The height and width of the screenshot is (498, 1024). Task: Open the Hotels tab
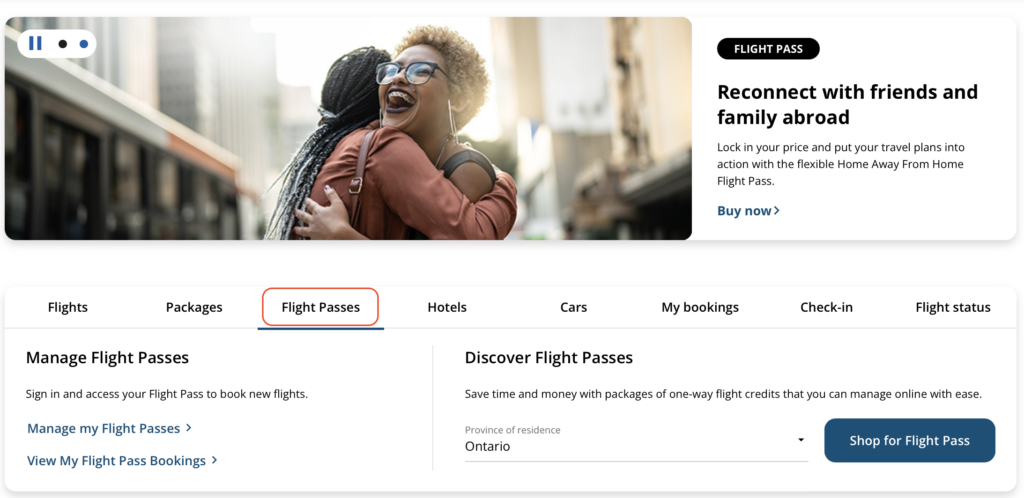tap(447, 307)
